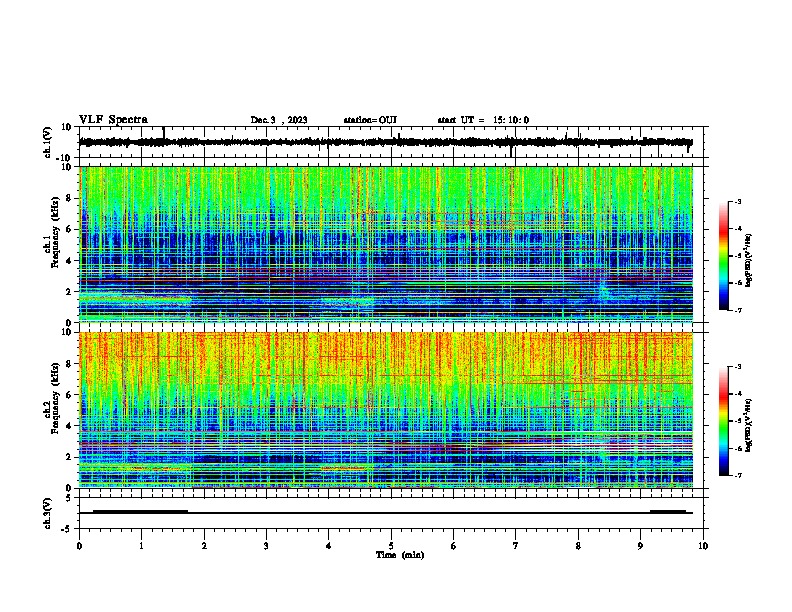Click inside the ch.2 spectrogram panel
Screen dimensions: 792x612
[x=386, y=410]
